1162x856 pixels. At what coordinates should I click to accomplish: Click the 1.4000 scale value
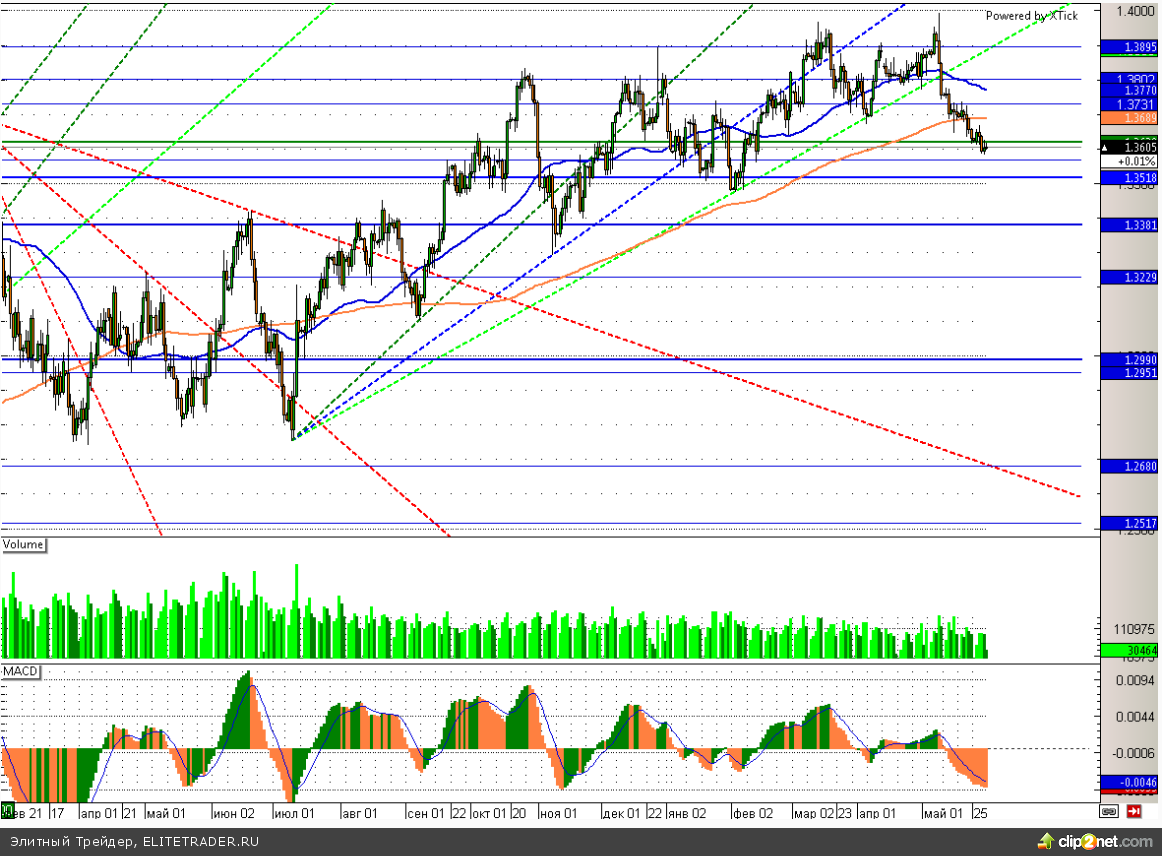[1135, 10]
